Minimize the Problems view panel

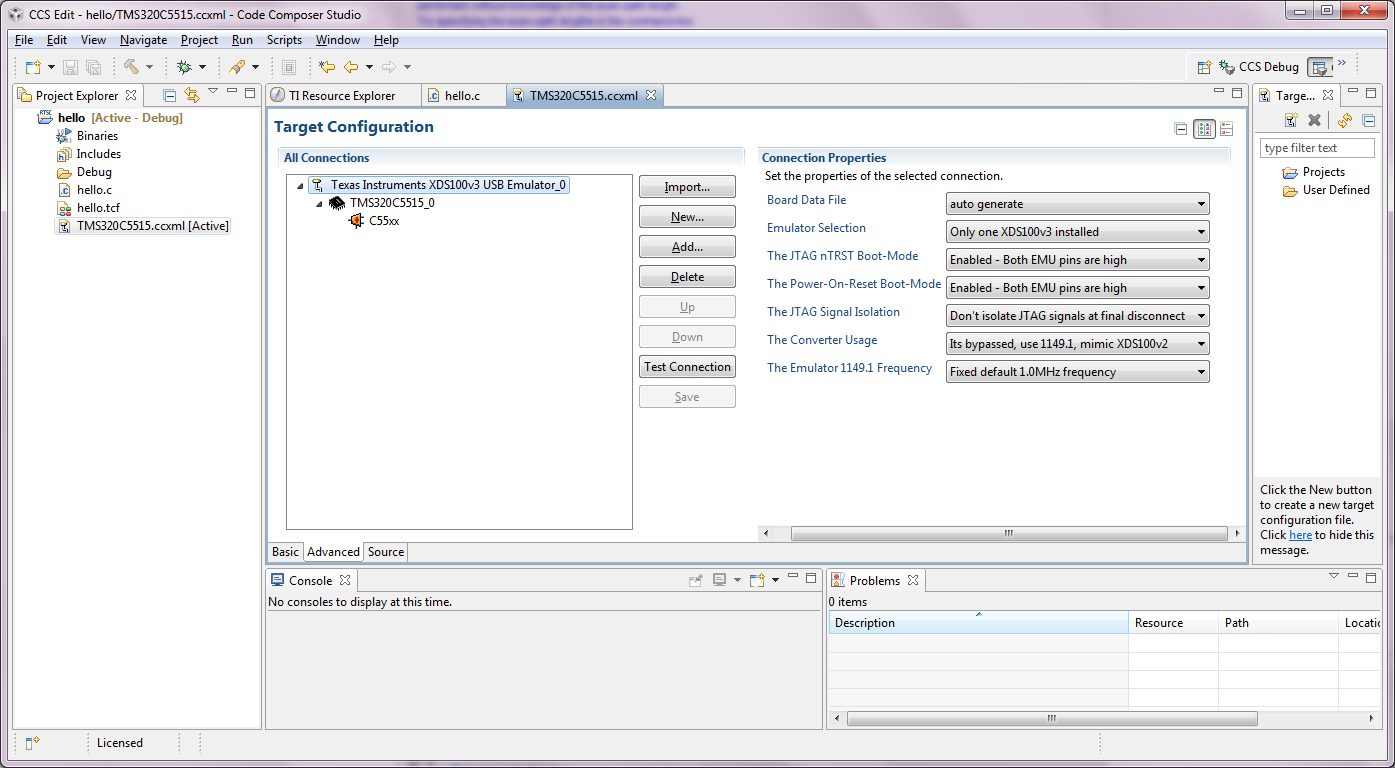(1355, 577)
